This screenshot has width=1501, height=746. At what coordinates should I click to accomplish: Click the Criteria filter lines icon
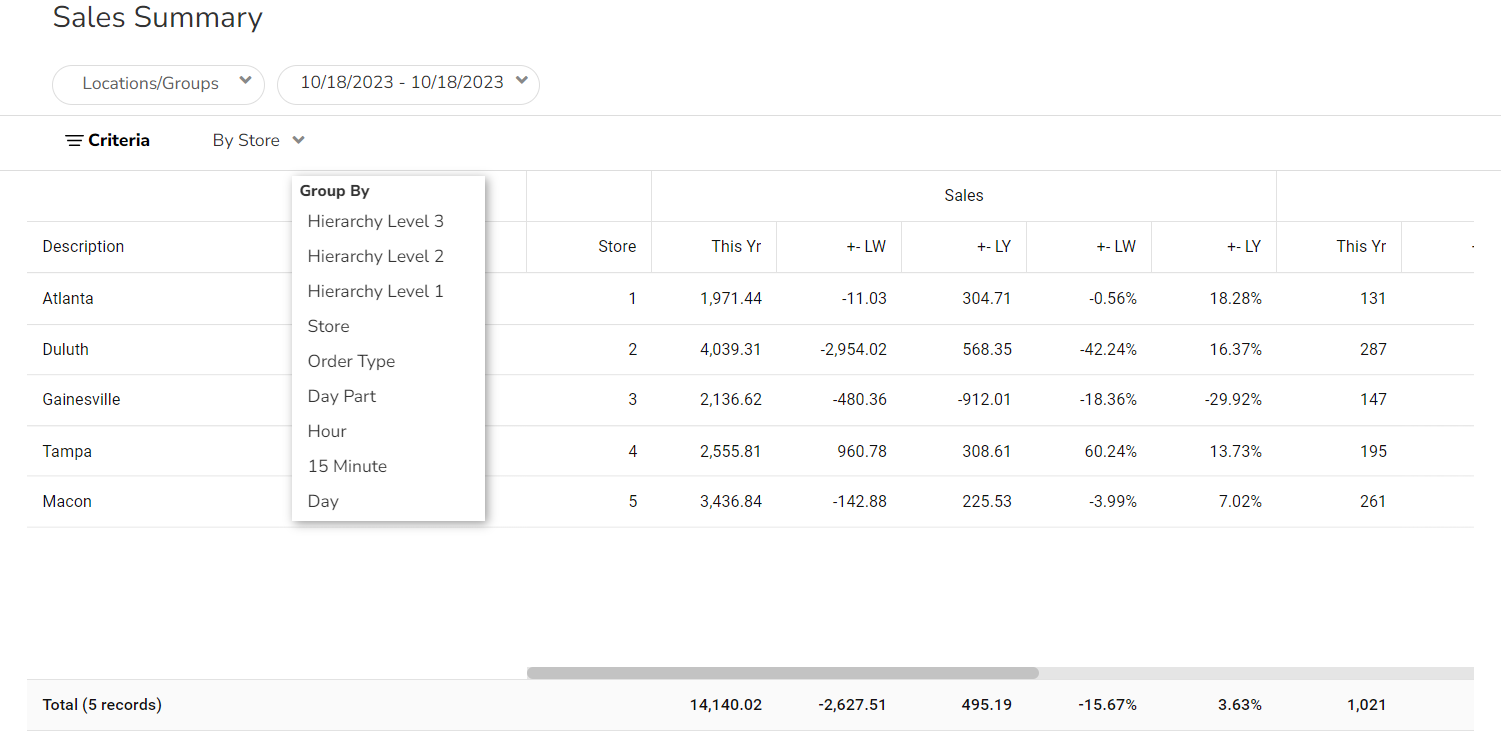point(73,141)
